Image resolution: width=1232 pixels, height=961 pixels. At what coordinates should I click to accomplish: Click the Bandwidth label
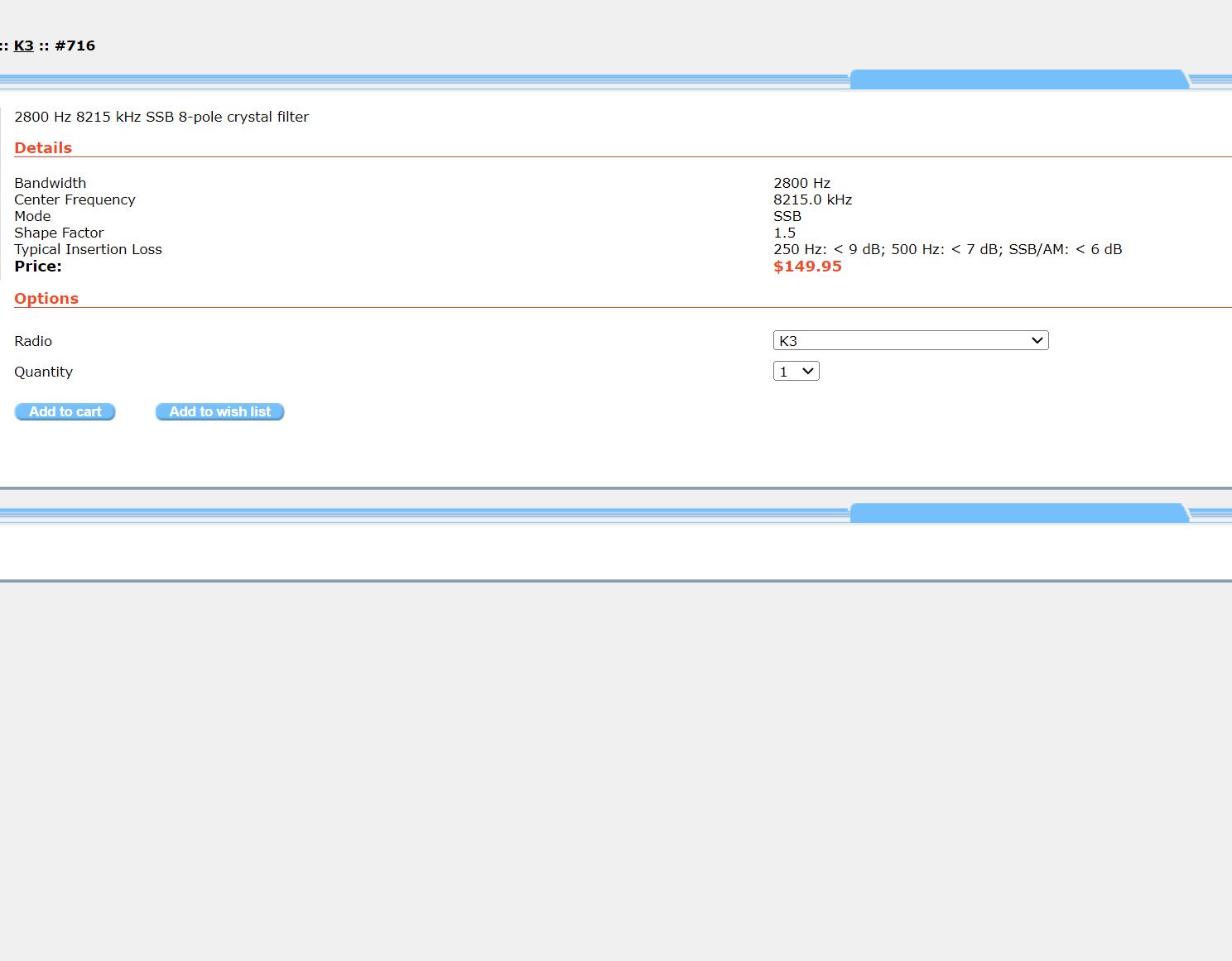coord(50,183)
